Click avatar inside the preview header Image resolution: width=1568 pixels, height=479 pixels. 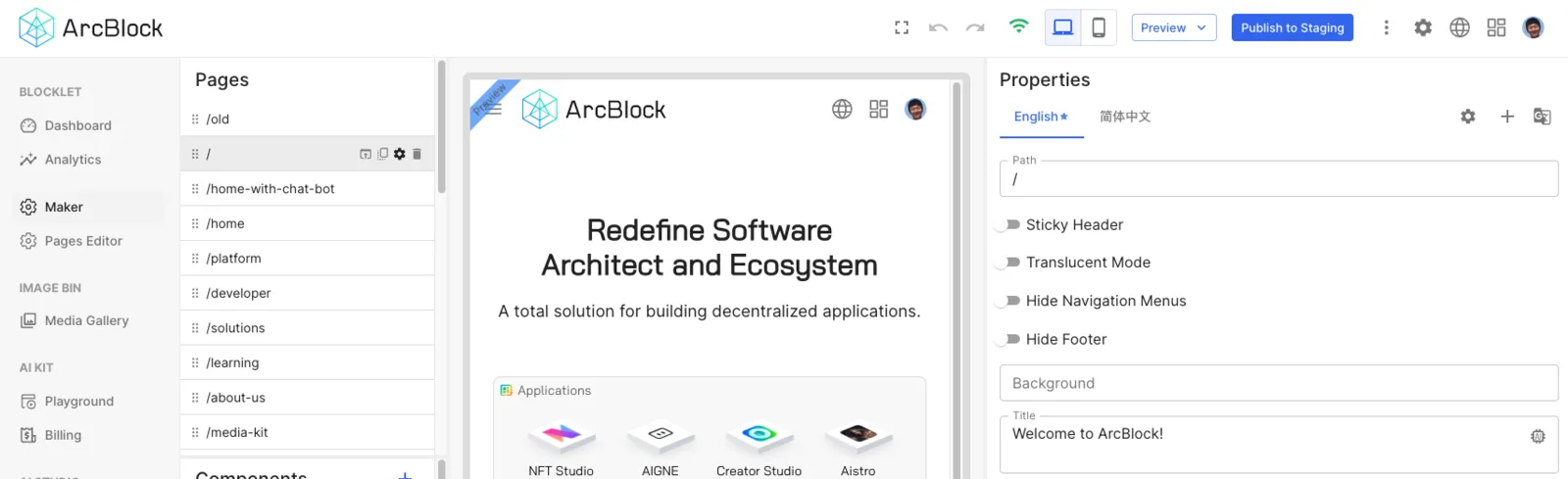915,109
